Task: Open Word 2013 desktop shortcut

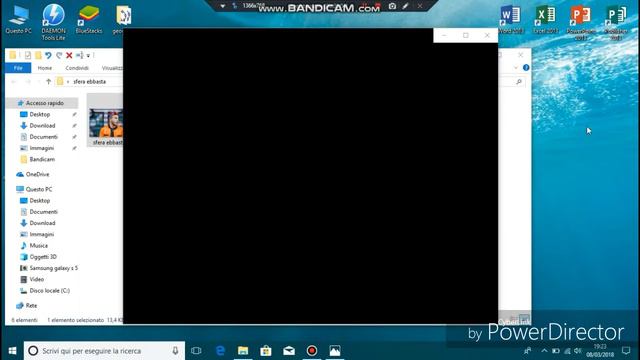Action: (510, 20)
